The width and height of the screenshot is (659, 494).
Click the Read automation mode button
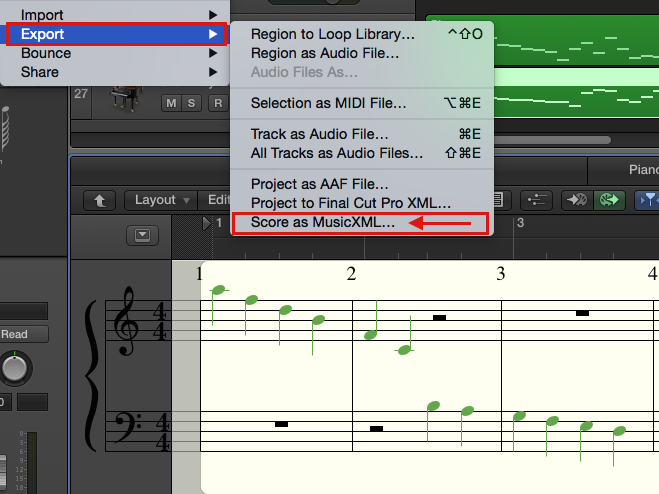coord(24,334)
